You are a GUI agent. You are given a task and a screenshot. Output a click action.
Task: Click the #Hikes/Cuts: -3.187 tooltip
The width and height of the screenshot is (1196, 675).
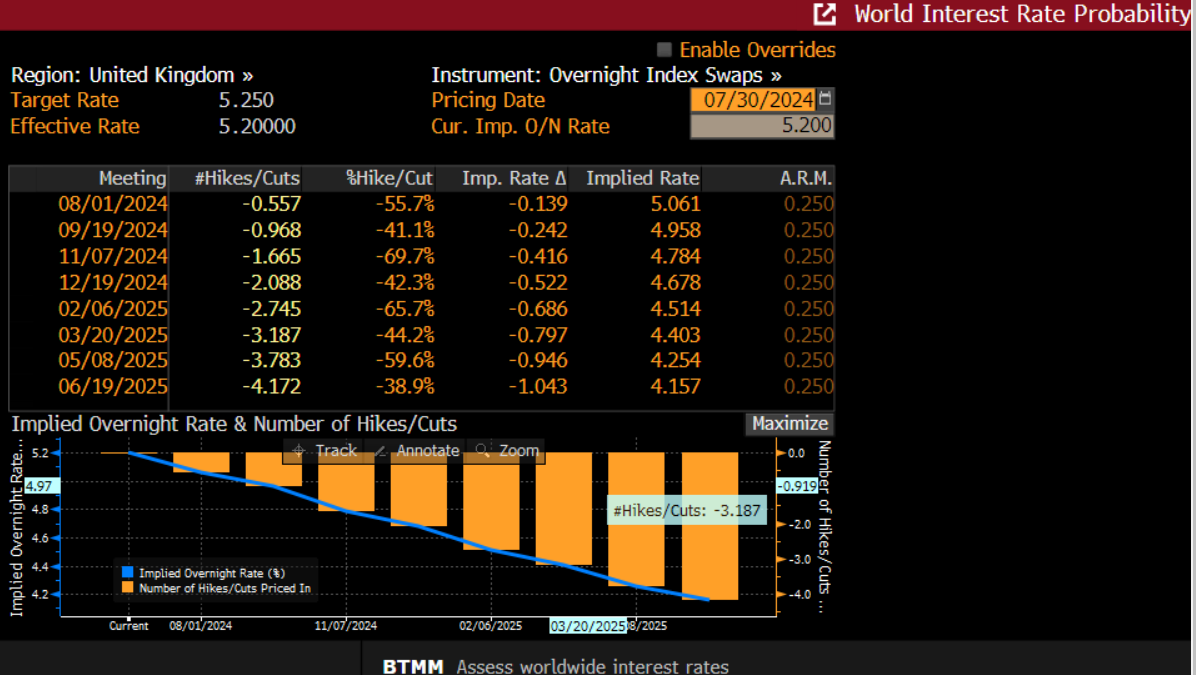tap(687, 510)
